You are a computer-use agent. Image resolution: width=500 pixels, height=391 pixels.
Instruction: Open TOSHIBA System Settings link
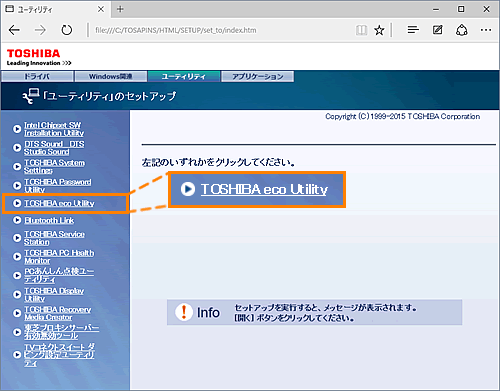coord(54,167)
